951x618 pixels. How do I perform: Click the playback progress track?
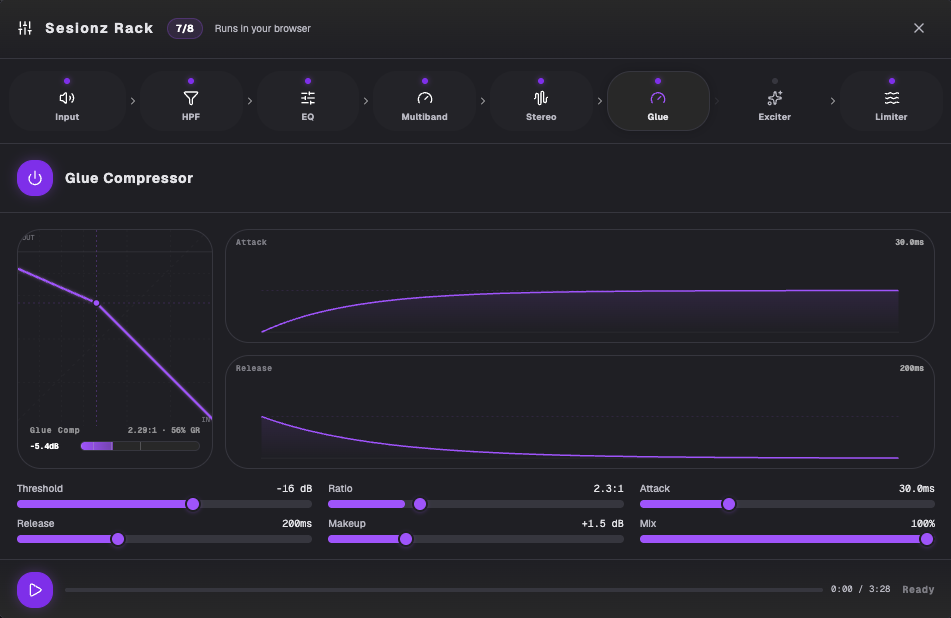pos(443,589)
